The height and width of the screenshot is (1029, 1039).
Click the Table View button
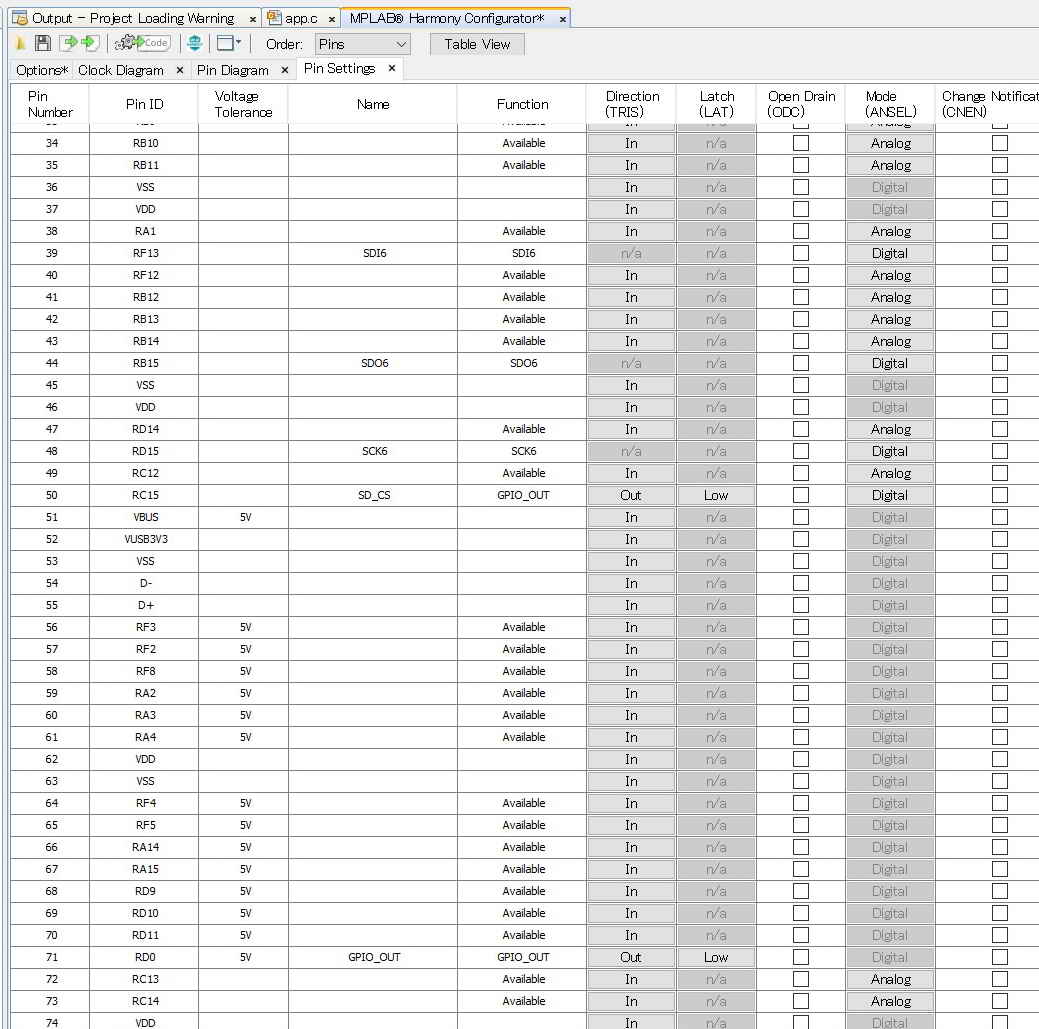coord(477,44)
